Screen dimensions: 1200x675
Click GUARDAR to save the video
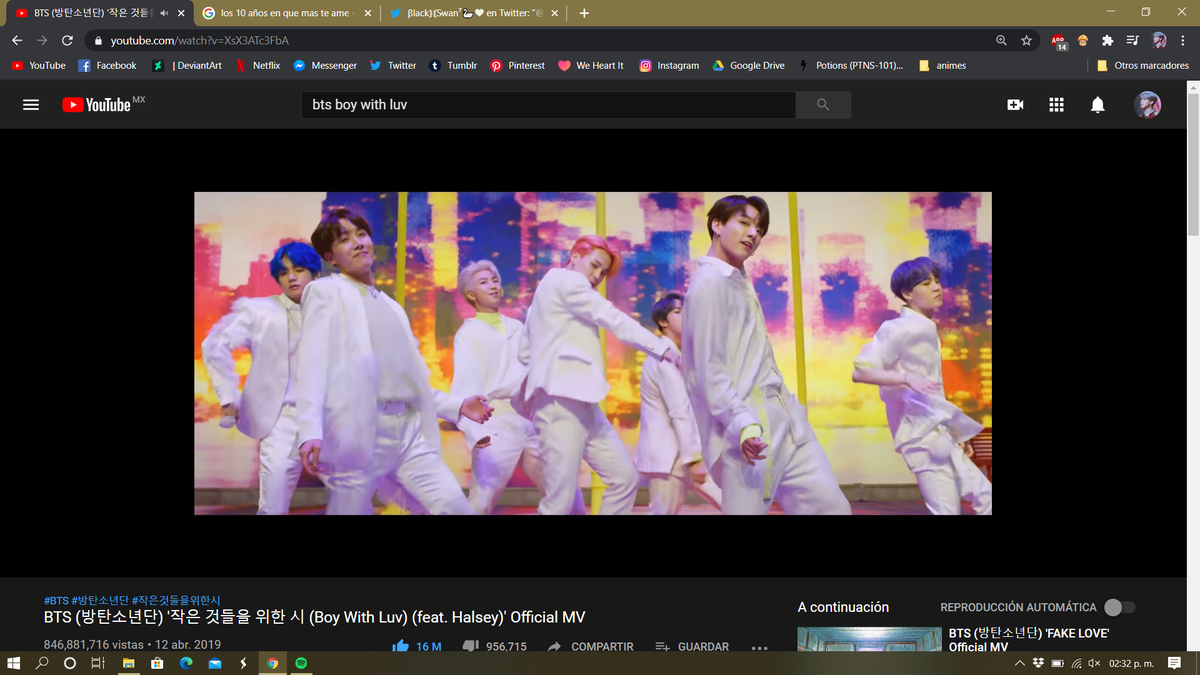692,646
